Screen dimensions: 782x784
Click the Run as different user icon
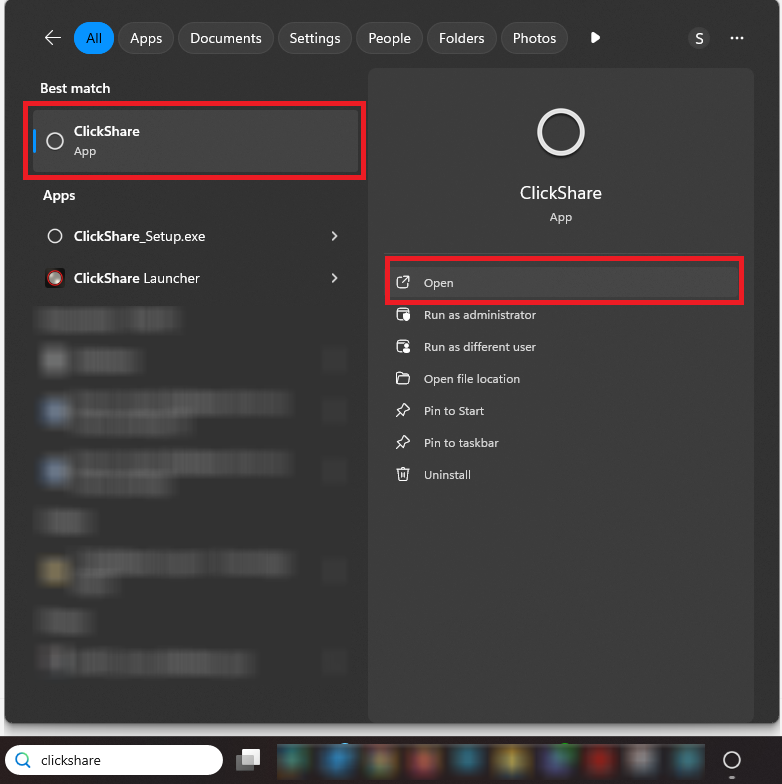[403, 346]
